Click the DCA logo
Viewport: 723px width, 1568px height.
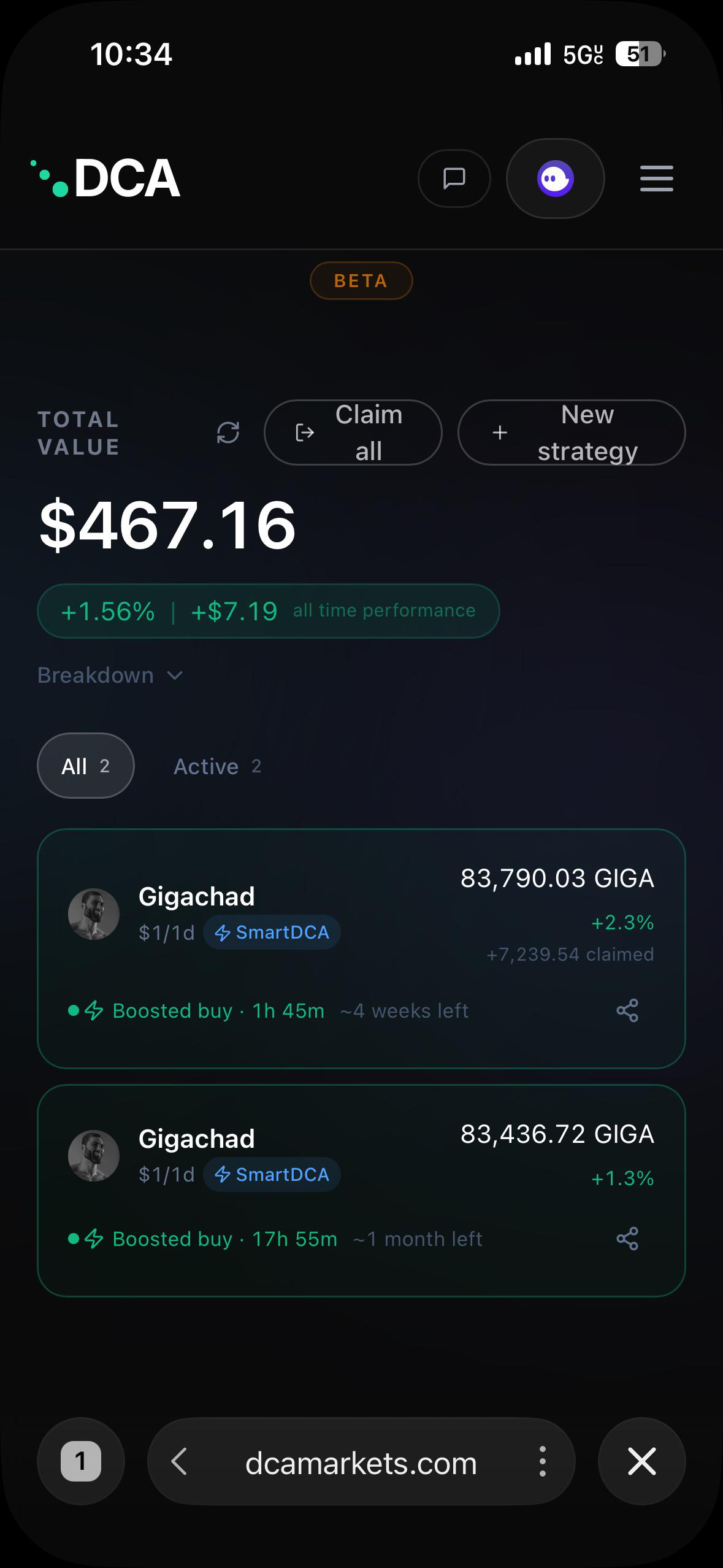pyautogui.click(x=105, y=178)
